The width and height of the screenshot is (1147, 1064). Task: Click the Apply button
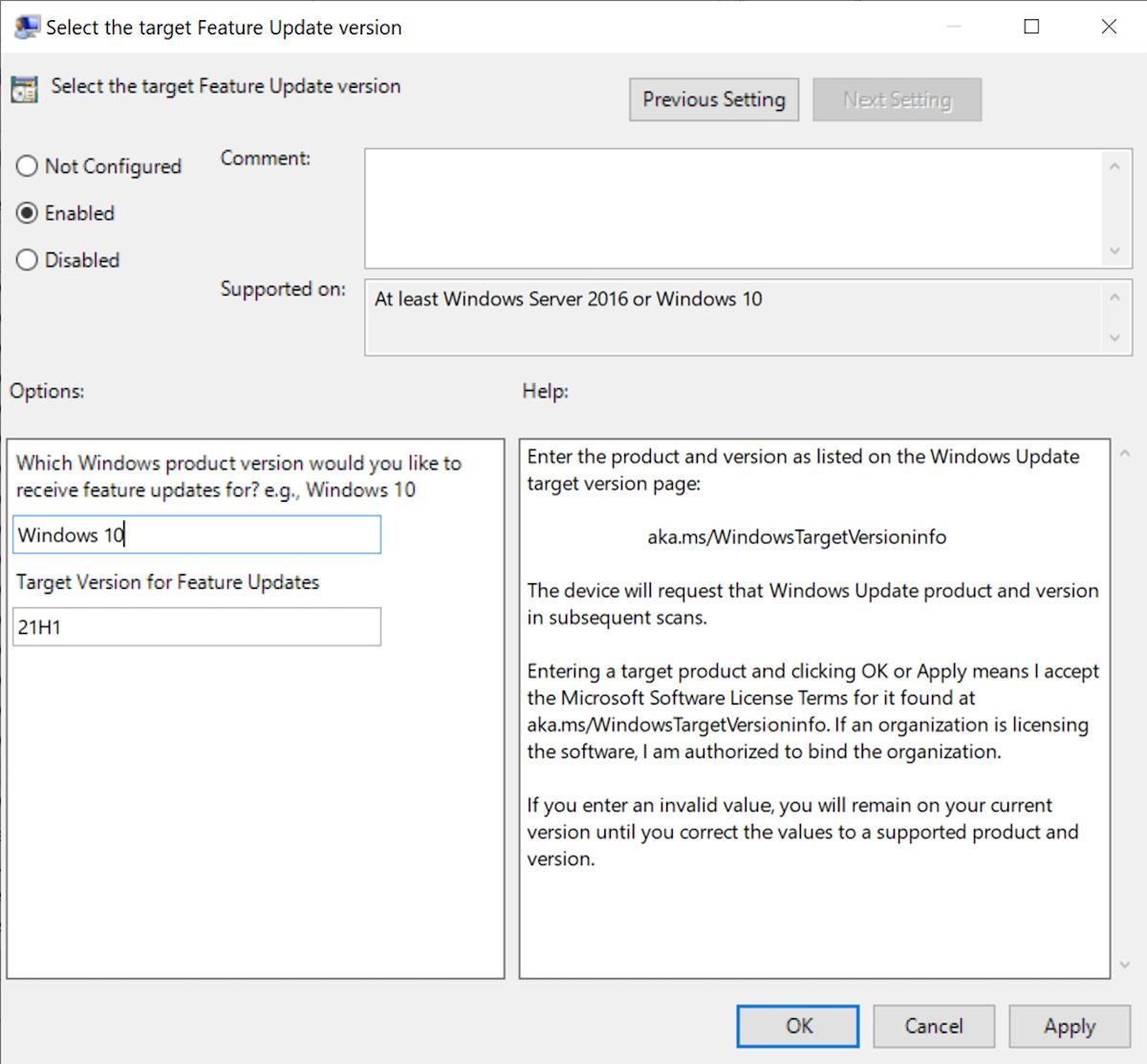pos(1069,1026)
